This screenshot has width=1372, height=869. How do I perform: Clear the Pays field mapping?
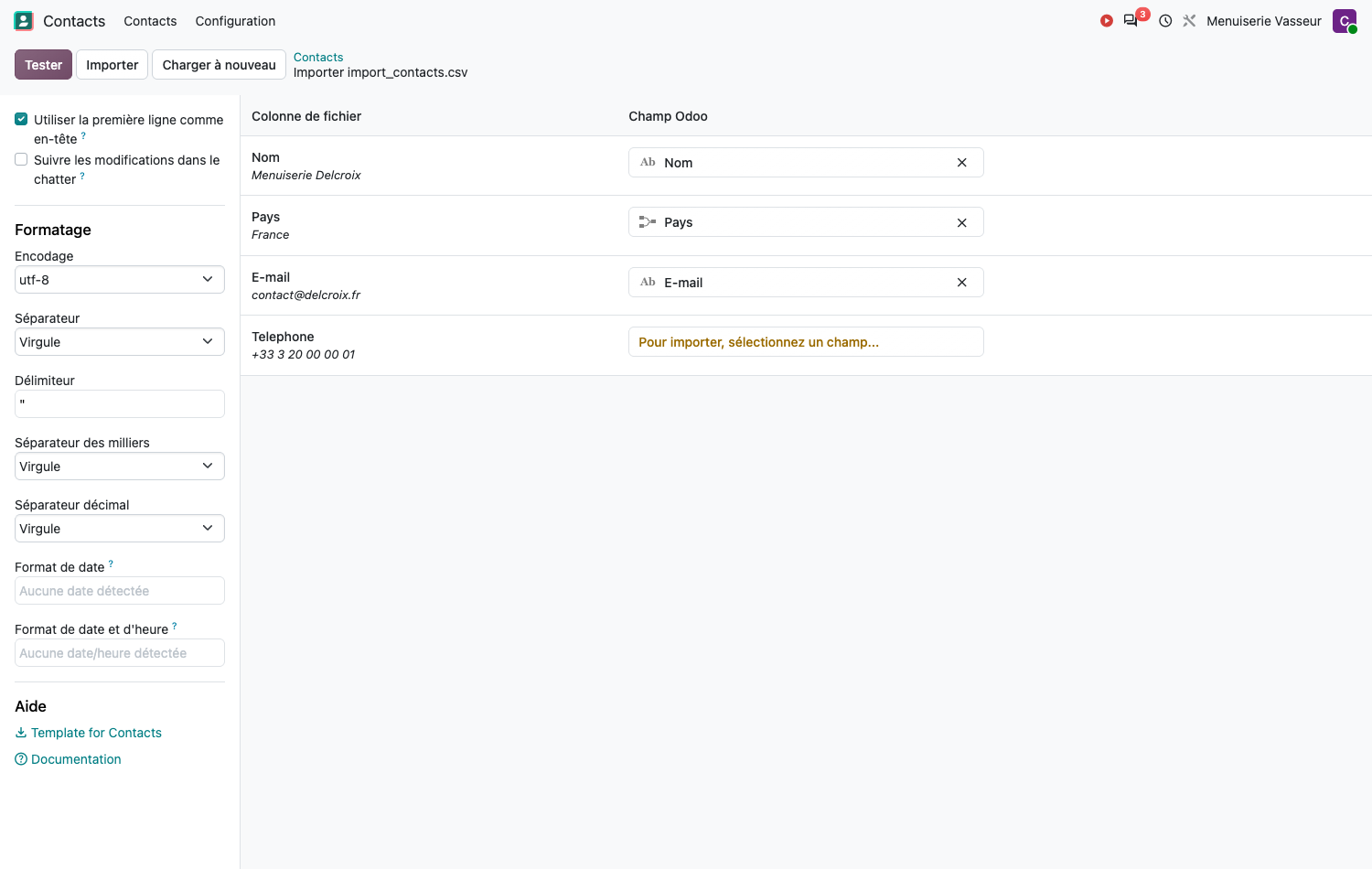click(x=962, y=222)
